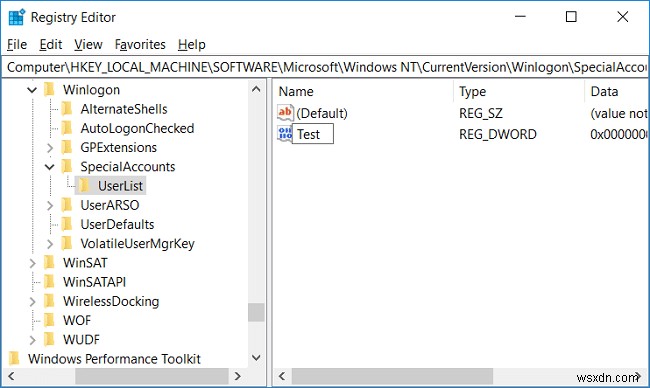This screenshot has height=388, width=650.
Task: Click the VolatileUserMgrKey folder icon
Action: click(x=67, y=243)
